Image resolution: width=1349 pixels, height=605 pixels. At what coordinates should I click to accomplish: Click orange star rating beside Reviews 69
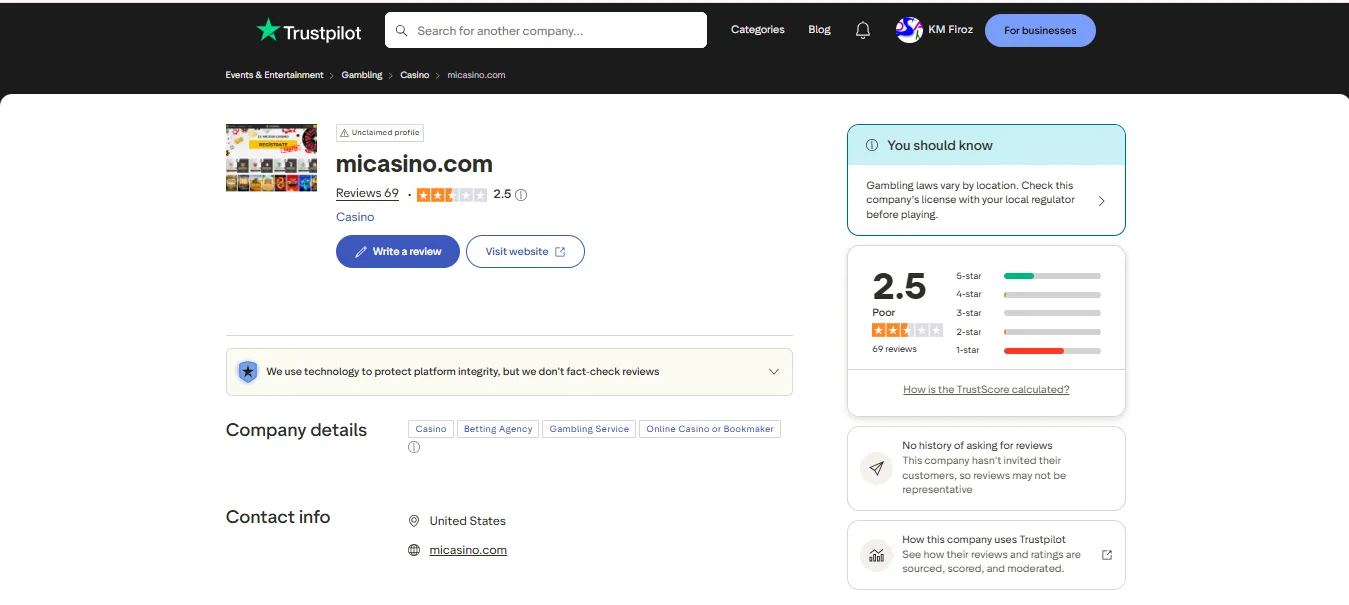(x=452, y=195)
